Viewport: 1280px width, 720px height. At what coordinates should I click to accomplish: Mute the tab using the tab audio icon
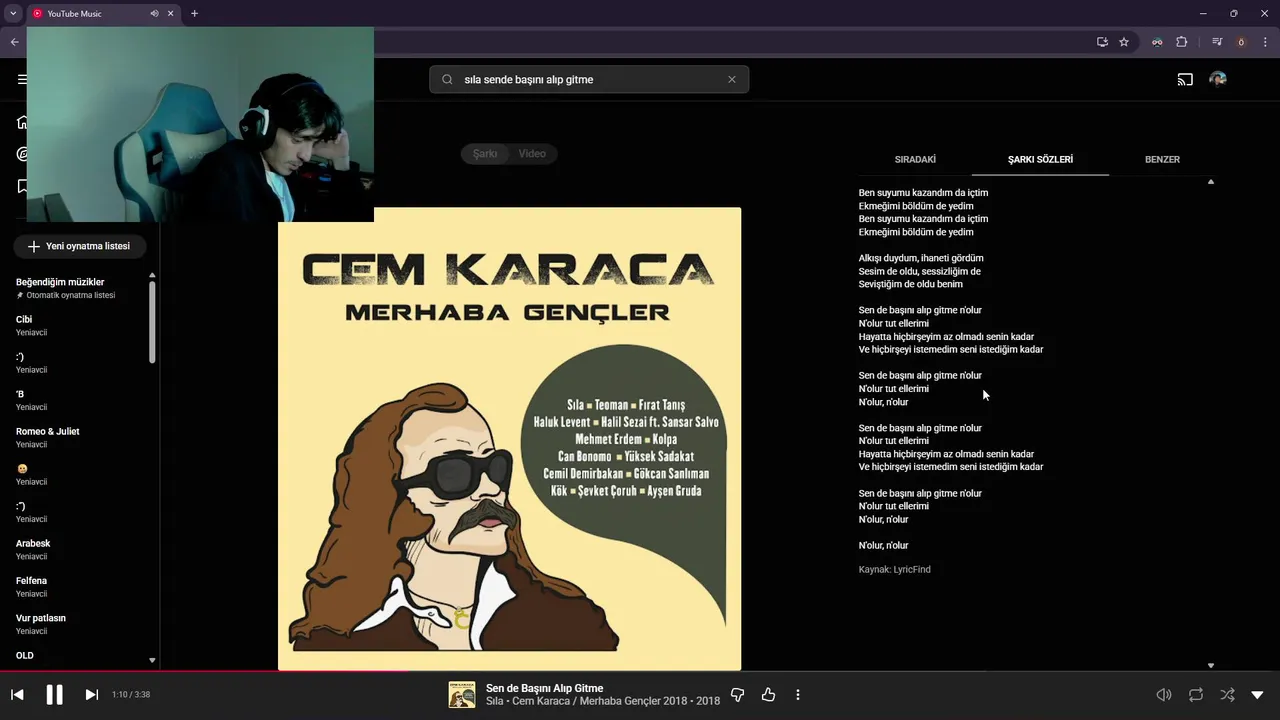point(154,13)
